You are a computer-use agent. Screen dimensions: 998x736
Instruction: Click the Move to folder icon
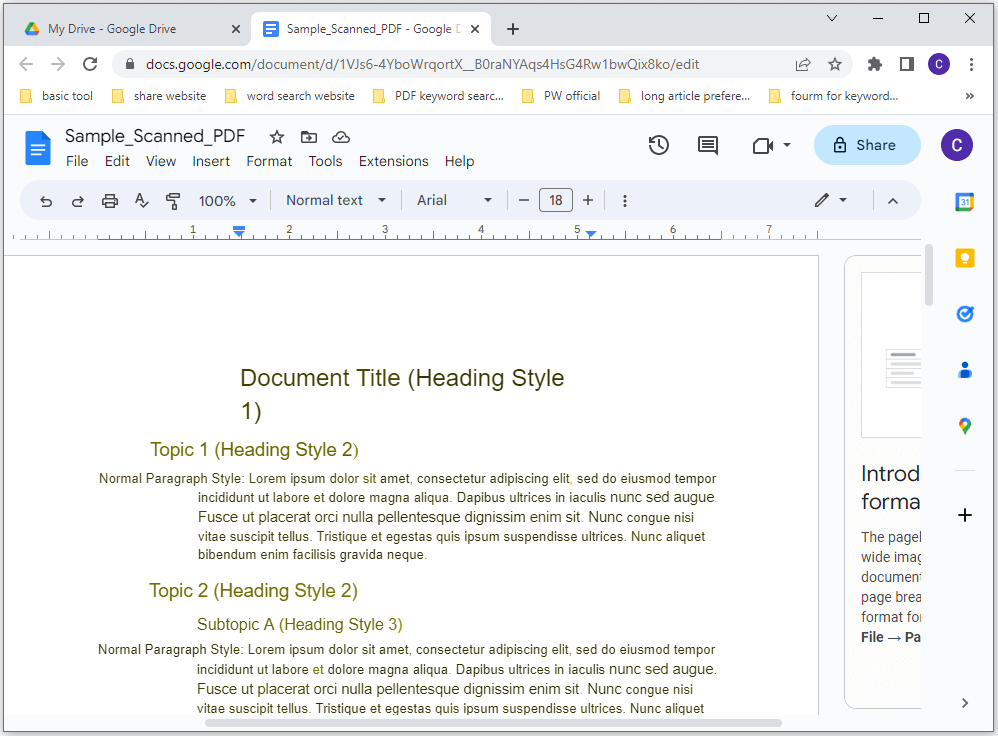(309, 137)
